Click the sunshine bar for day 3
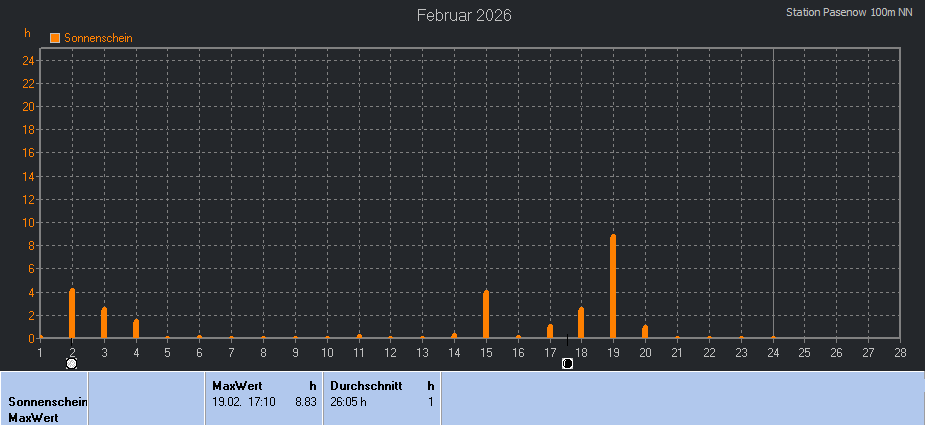925x425 pixels. [x=104, y=322]
